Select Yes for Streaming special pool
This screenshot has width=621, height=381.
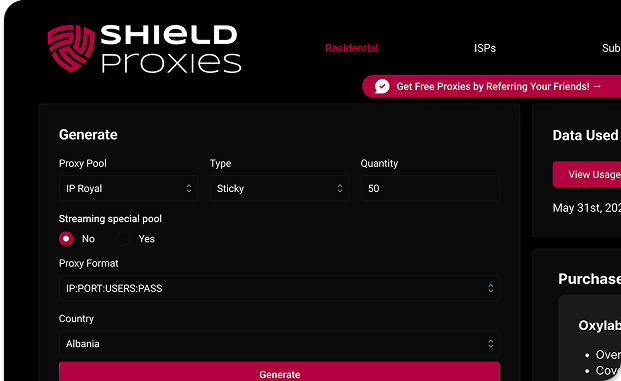coord(123,239)
